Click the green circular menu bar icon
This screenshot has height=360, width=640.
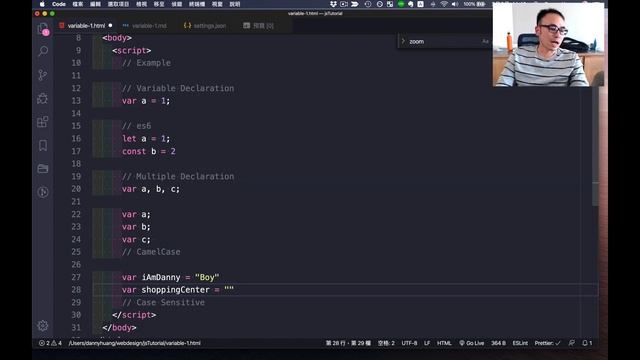tap(401, 4)
